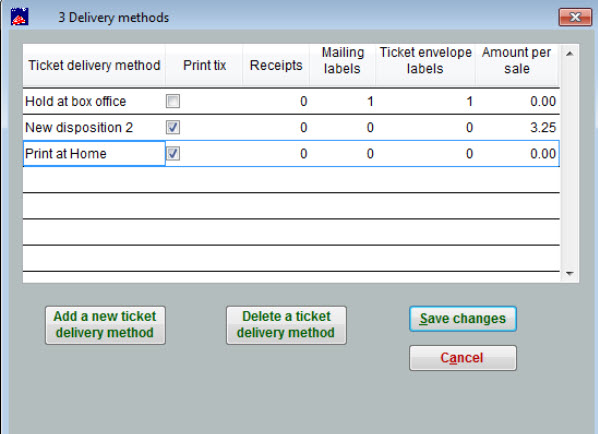
Task: Click the Ticket delivery method column header
Action: pos(94,65)
